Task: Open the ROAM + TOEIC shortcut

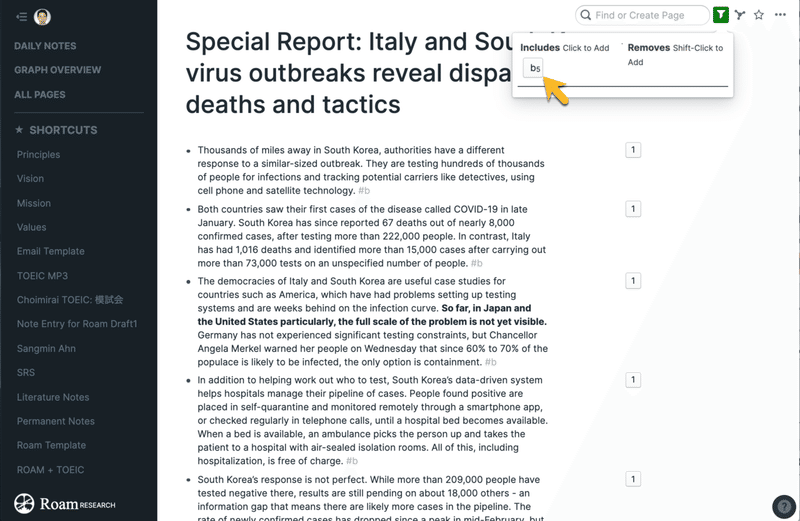Action: click(x=50, y=469)
